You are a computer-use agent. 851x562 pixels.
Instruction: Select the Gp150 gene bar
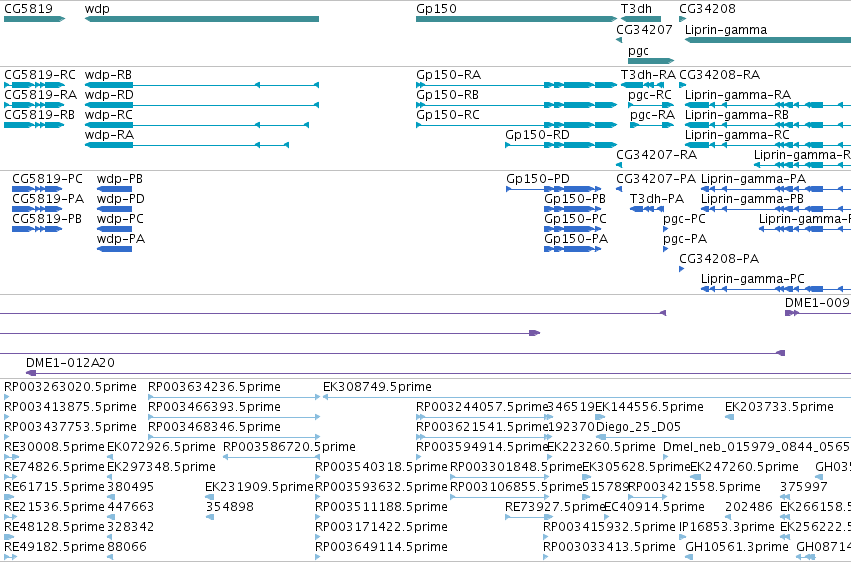pos(517,19)
